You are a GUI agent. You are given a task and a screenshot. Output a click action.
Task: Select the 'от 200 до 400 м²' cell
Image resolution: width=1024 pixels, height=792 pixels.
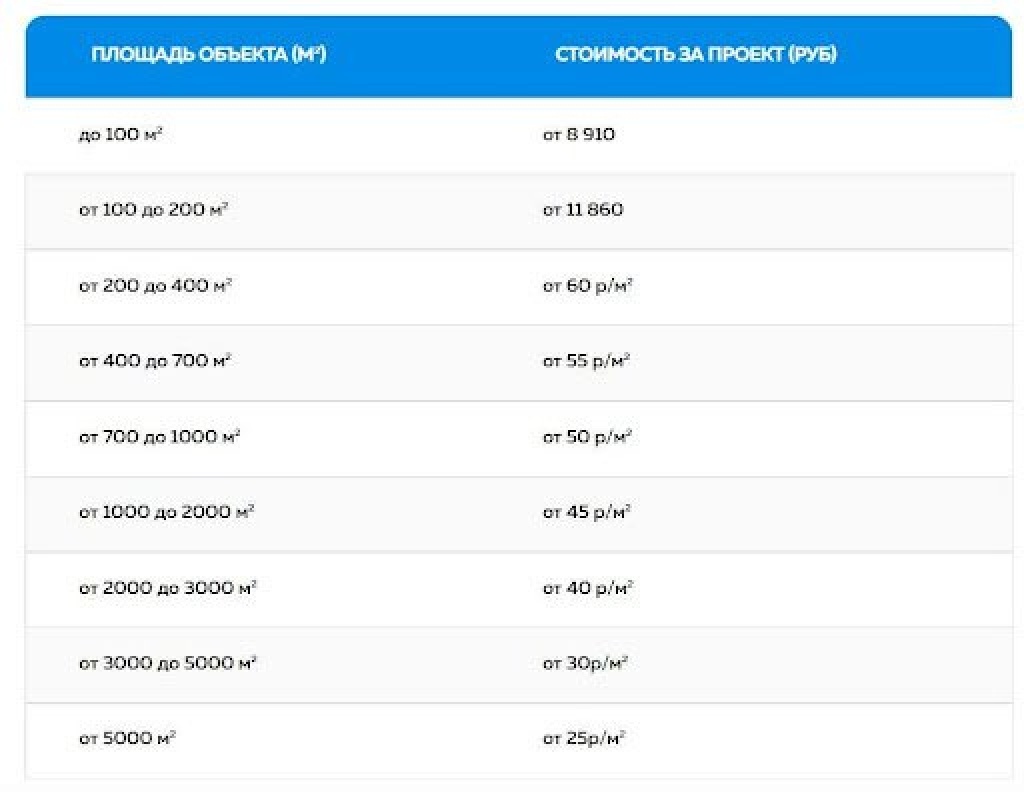tap(155, 286)
